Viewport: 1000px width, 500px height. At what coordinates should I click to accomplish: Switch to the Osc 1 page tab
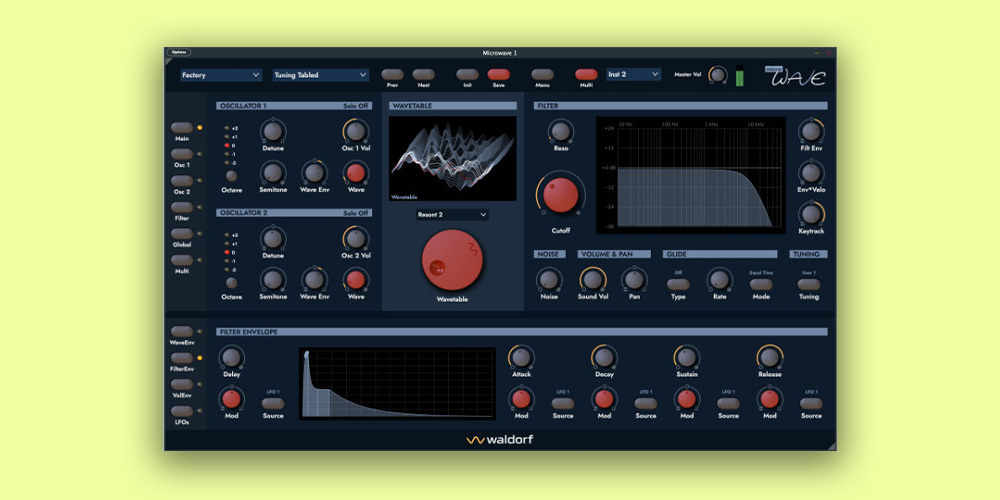(x=182, y=154)
